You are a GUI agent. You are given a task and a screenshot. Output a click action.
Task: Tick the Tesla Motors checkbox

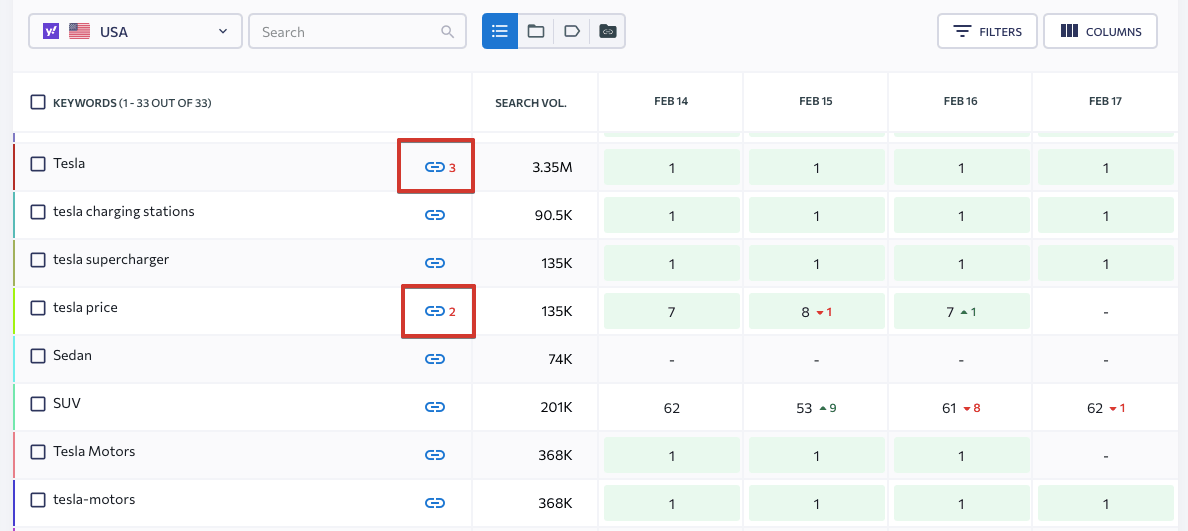coord(38,452)
